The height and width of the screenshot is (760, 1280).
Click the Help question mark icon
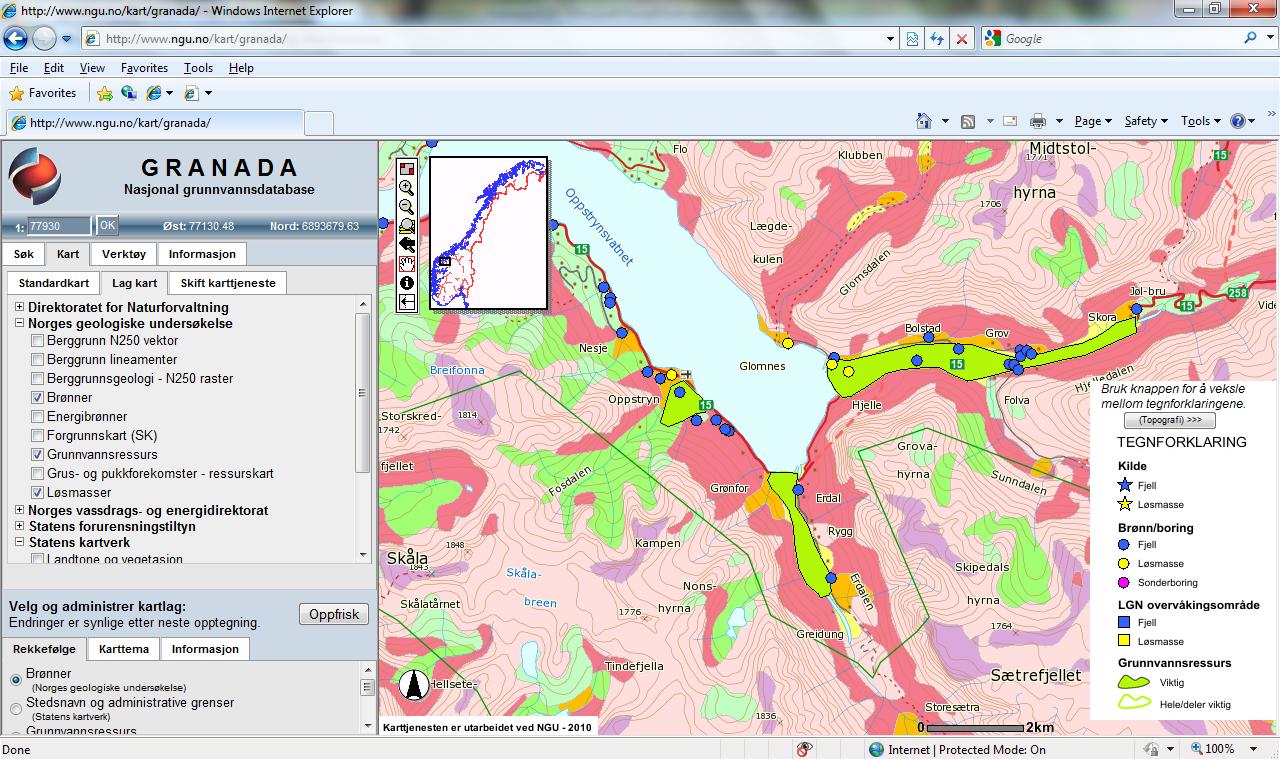coord(1238,121)
